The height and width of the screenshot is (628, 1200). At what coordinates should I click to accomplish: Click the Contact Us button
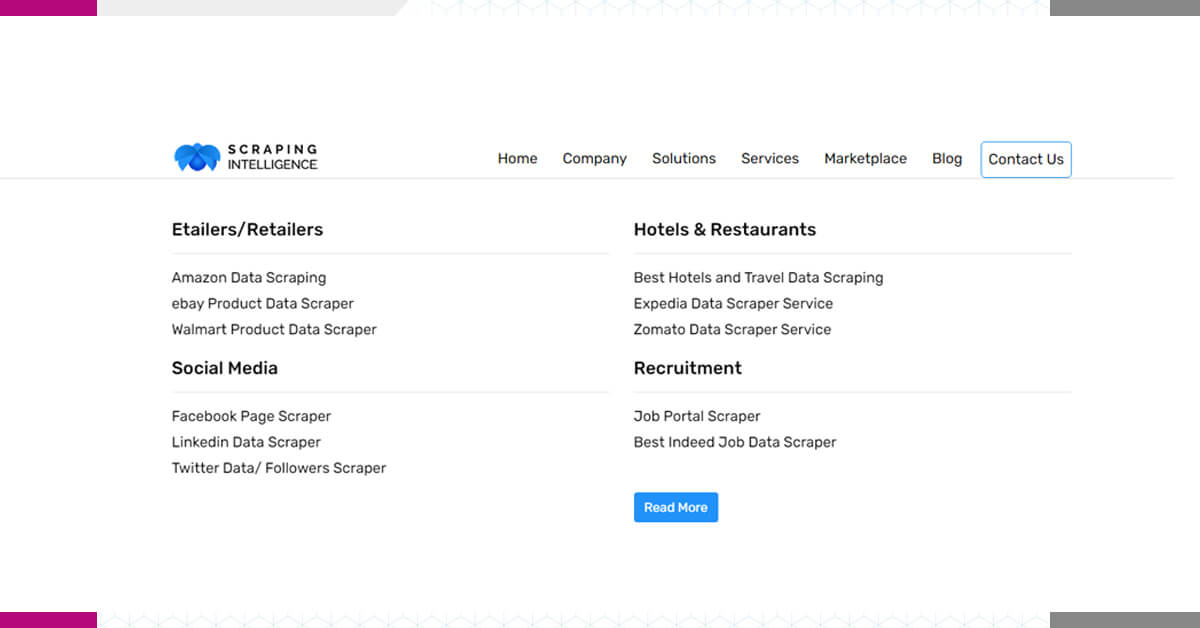1026,159
